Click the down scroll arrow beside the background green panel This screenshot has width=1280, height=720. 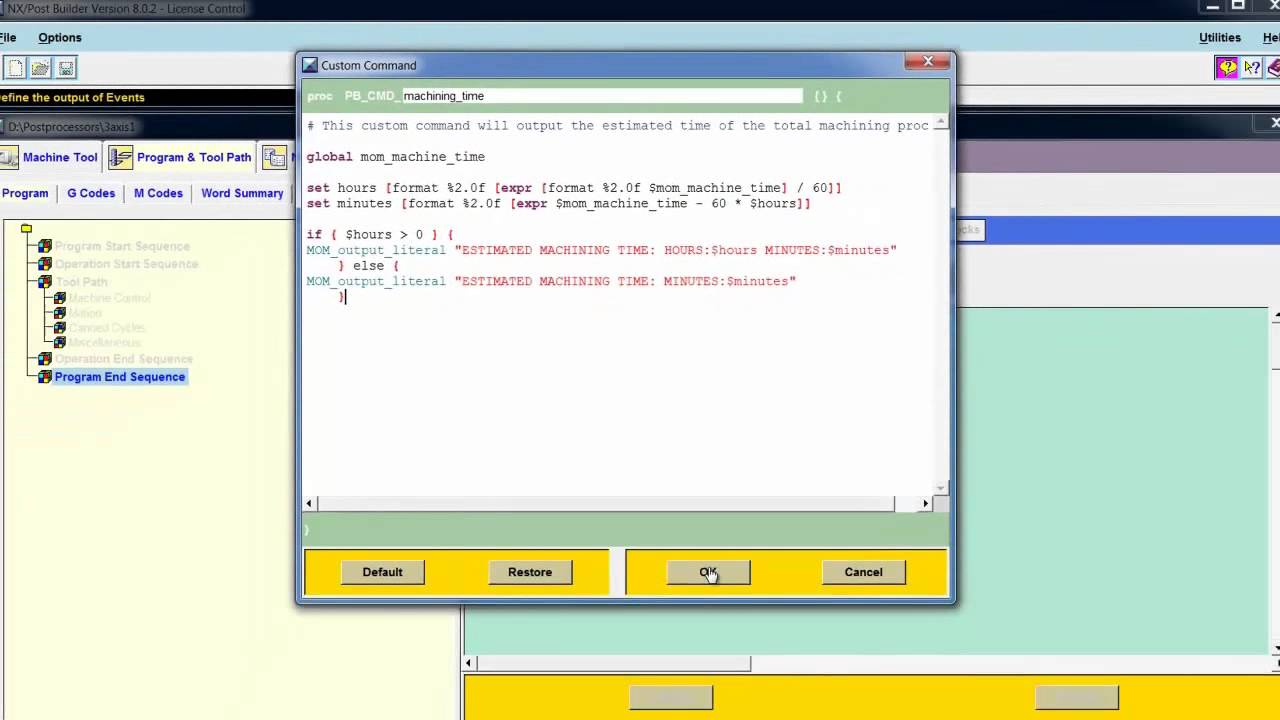coord(1275,649)
